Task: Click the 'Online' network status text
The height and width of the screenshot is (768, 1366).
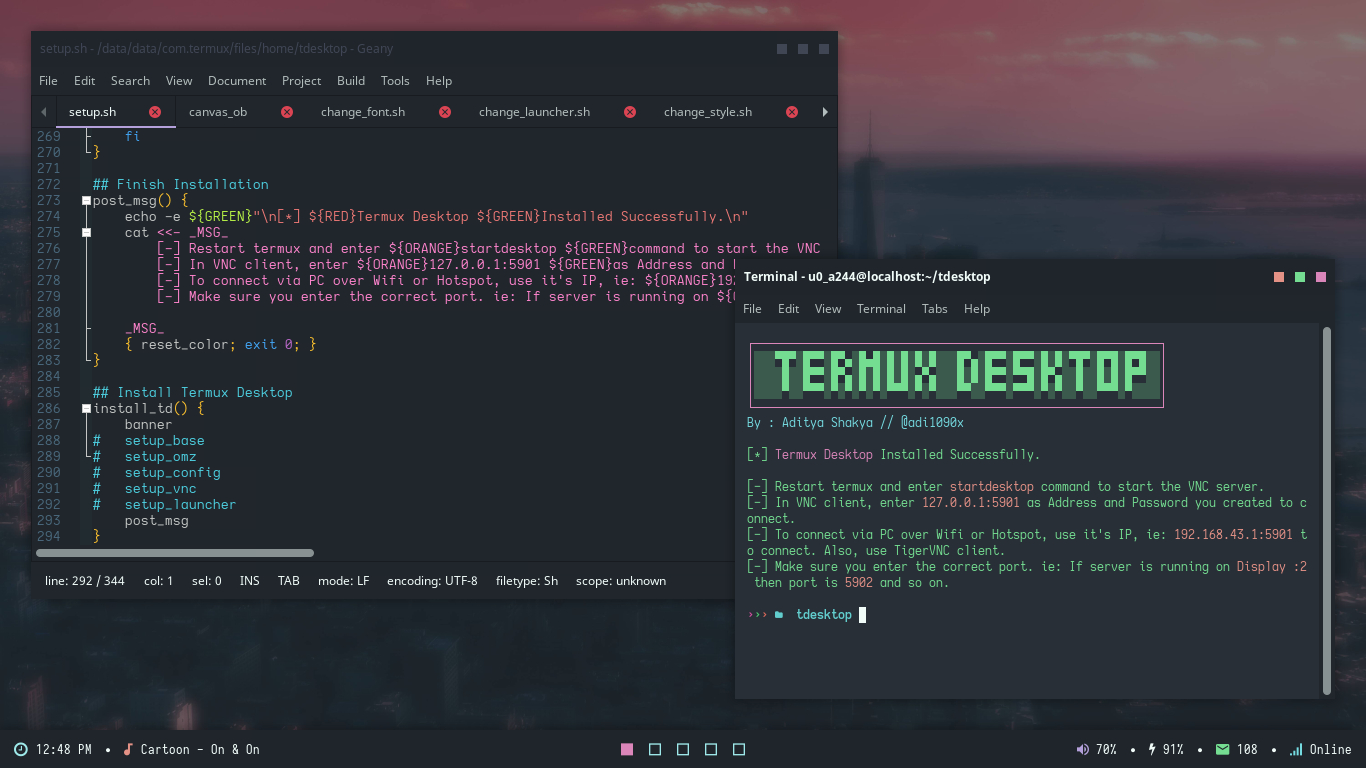Action: [1330, 749]
